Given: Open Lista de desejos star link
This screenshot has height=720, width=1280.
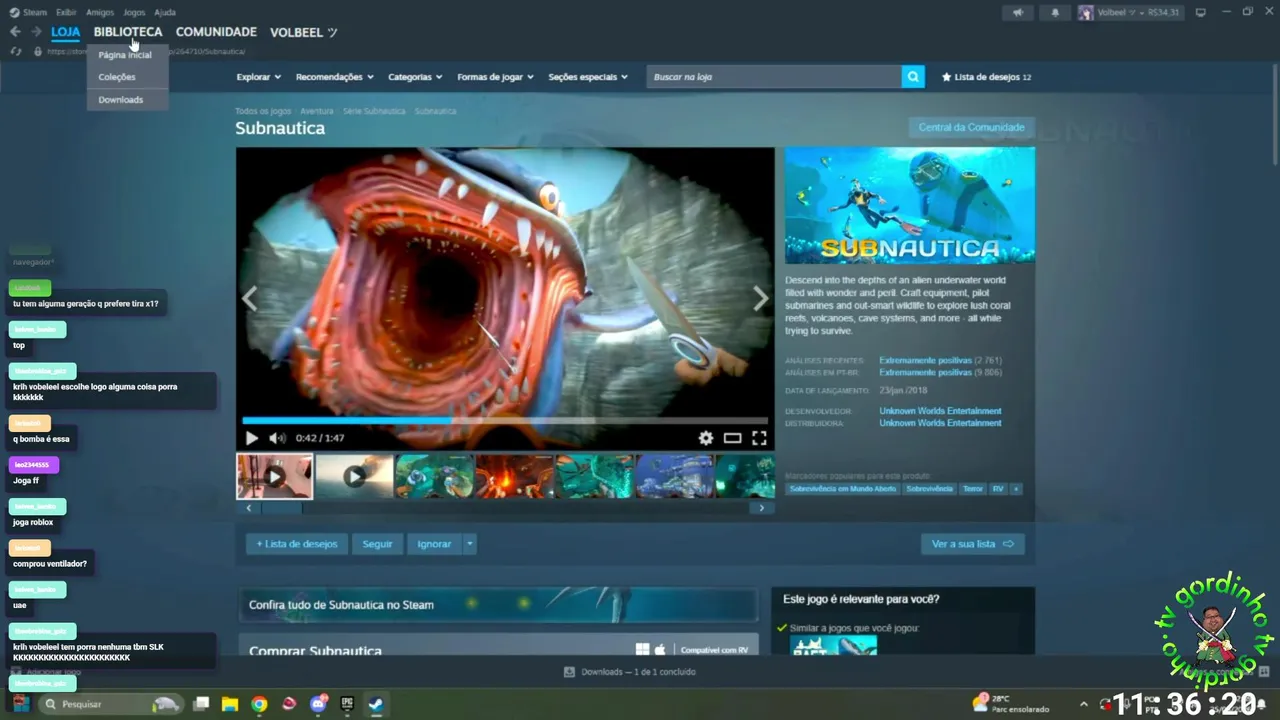Looking at the screenshot, I should pyautogui.click(x=986, y=77).
